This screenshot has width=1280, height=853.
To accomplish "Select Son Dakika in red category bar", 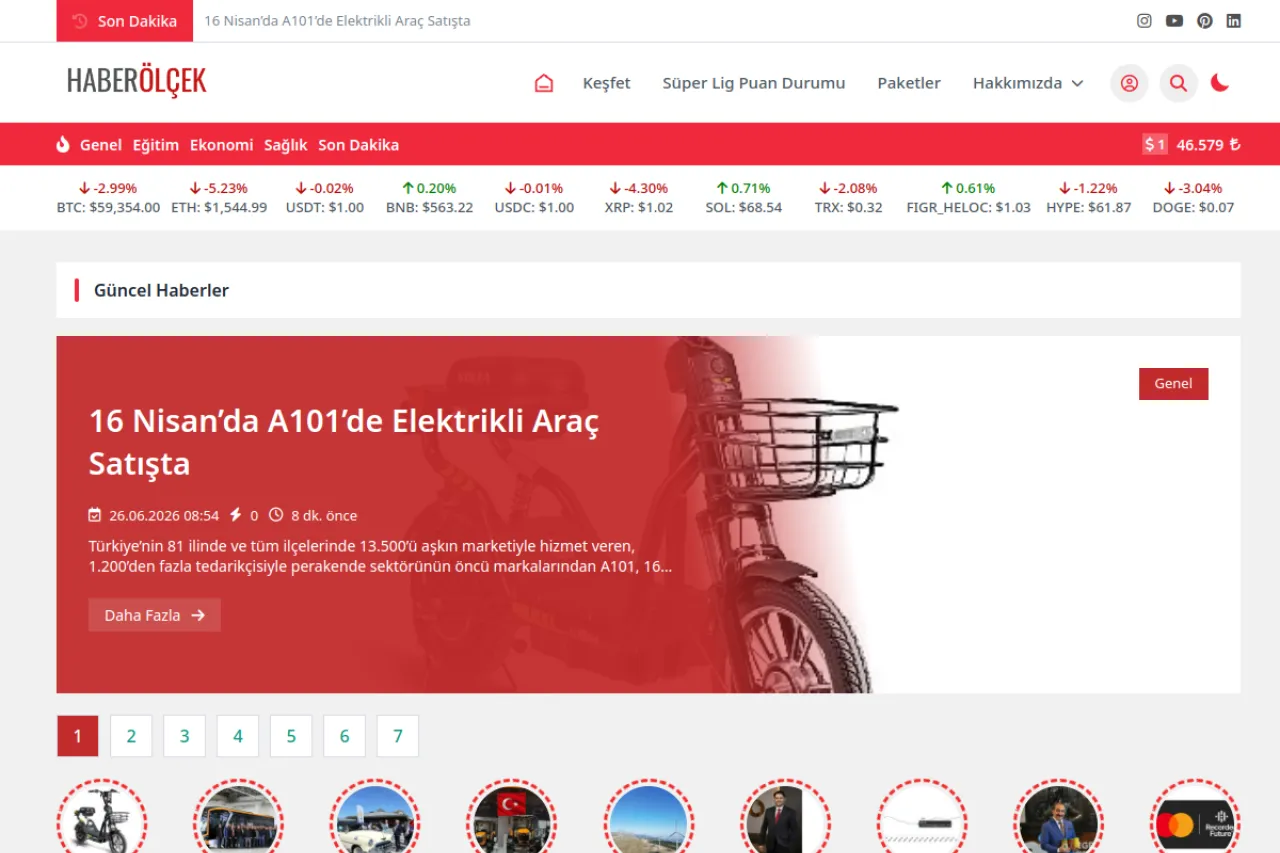I will click(358, 145).
